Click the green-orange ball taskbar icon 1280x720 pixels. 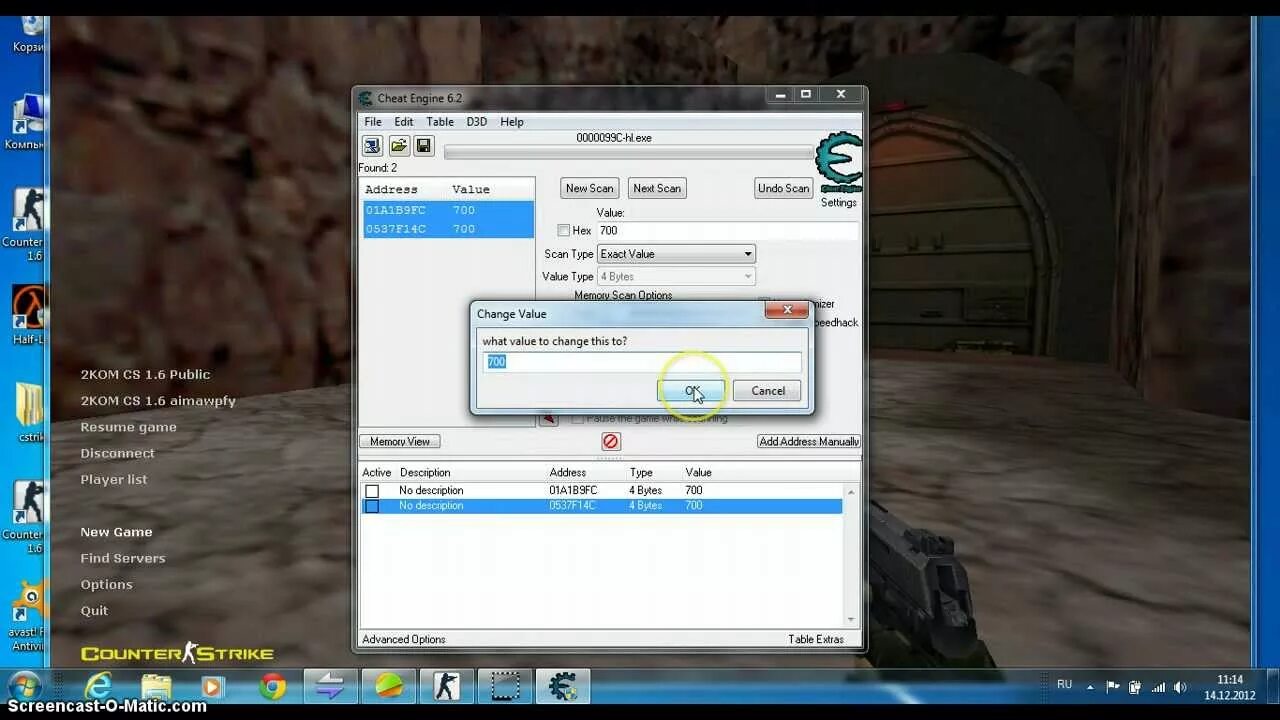[389, 686]
